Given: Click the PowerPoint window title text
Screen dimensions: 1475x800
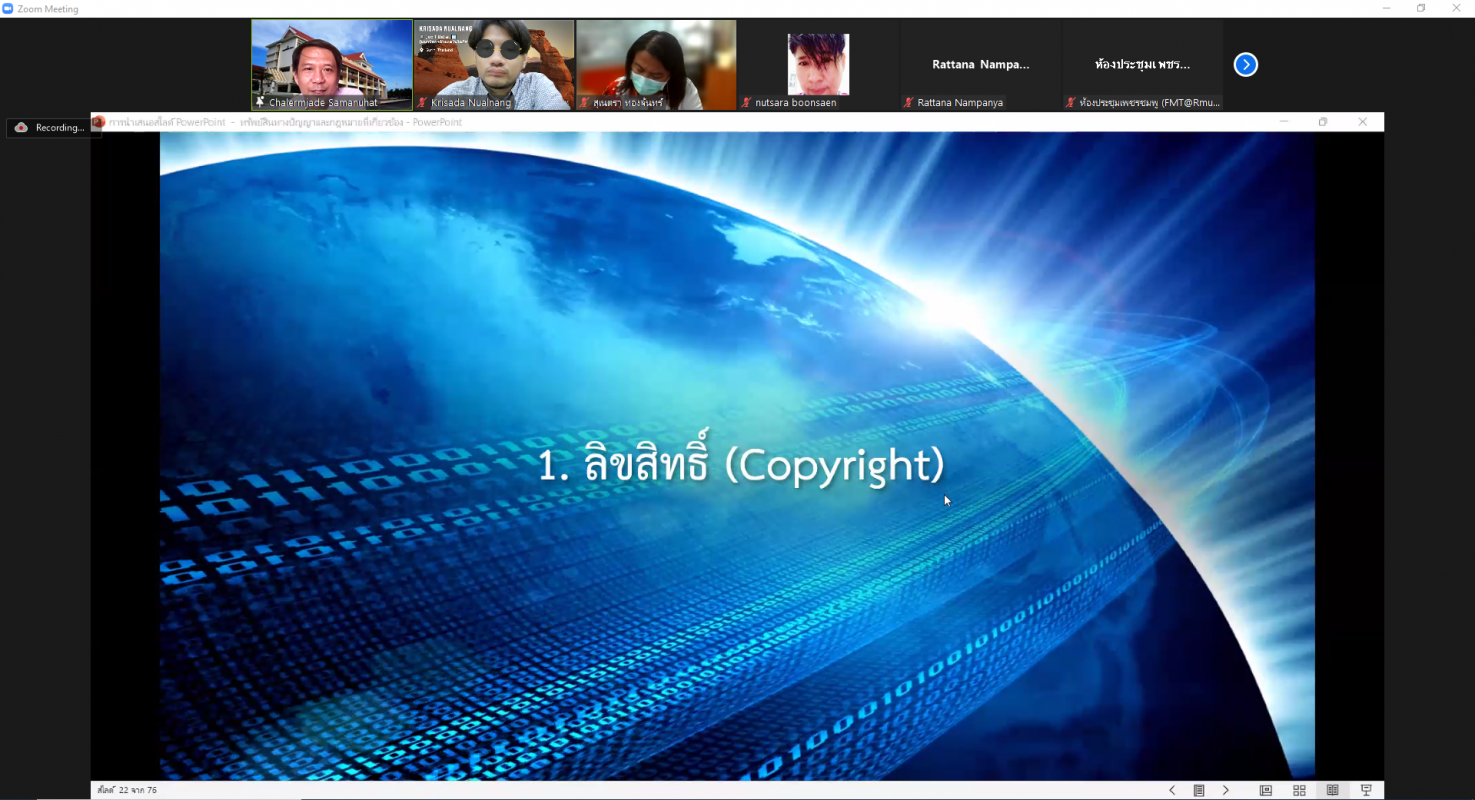Looking at the screenshot, I should (285, 122).
